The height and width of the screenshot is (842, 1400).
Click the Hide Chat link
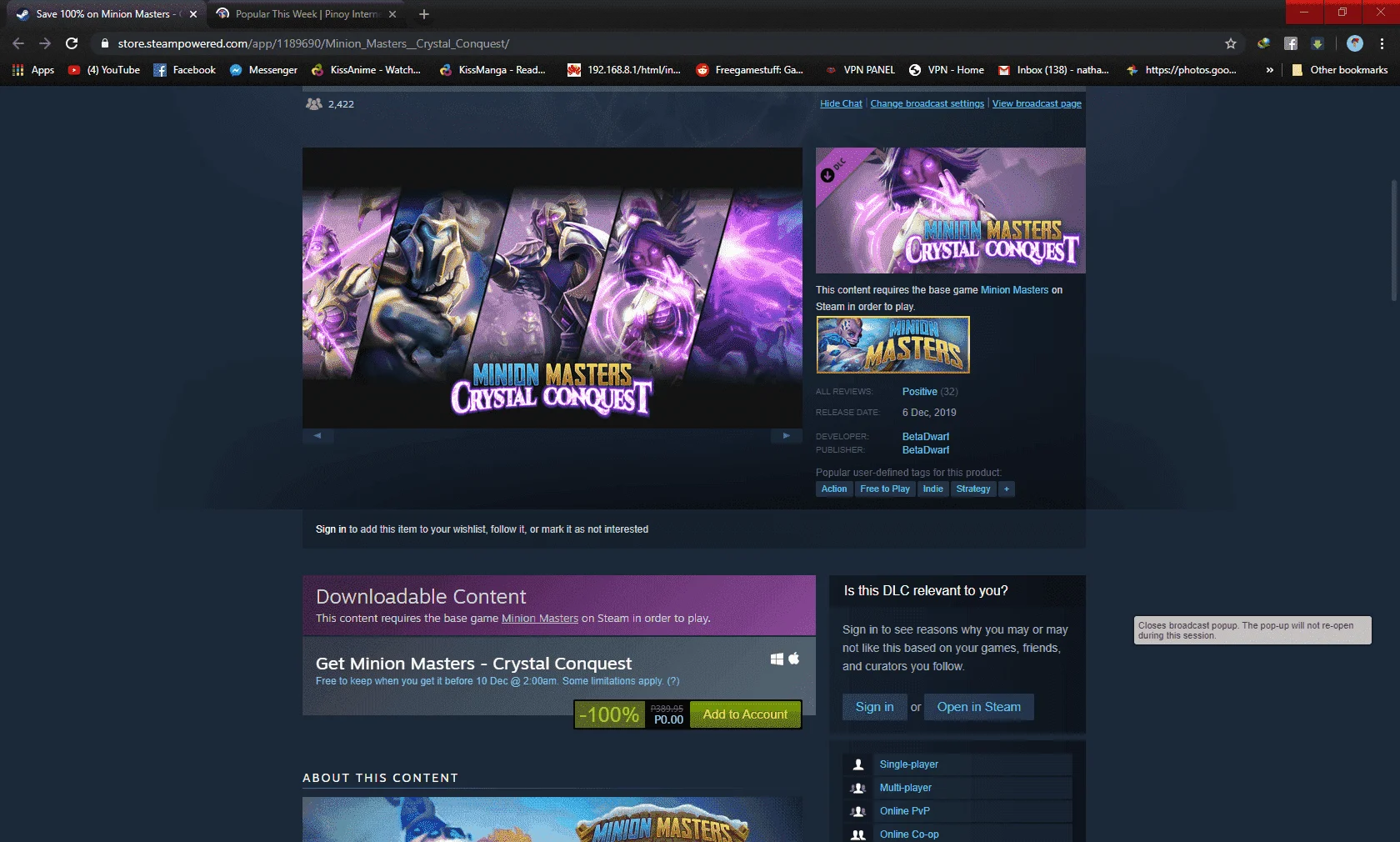pyautogui.click(x=841, y=103)
